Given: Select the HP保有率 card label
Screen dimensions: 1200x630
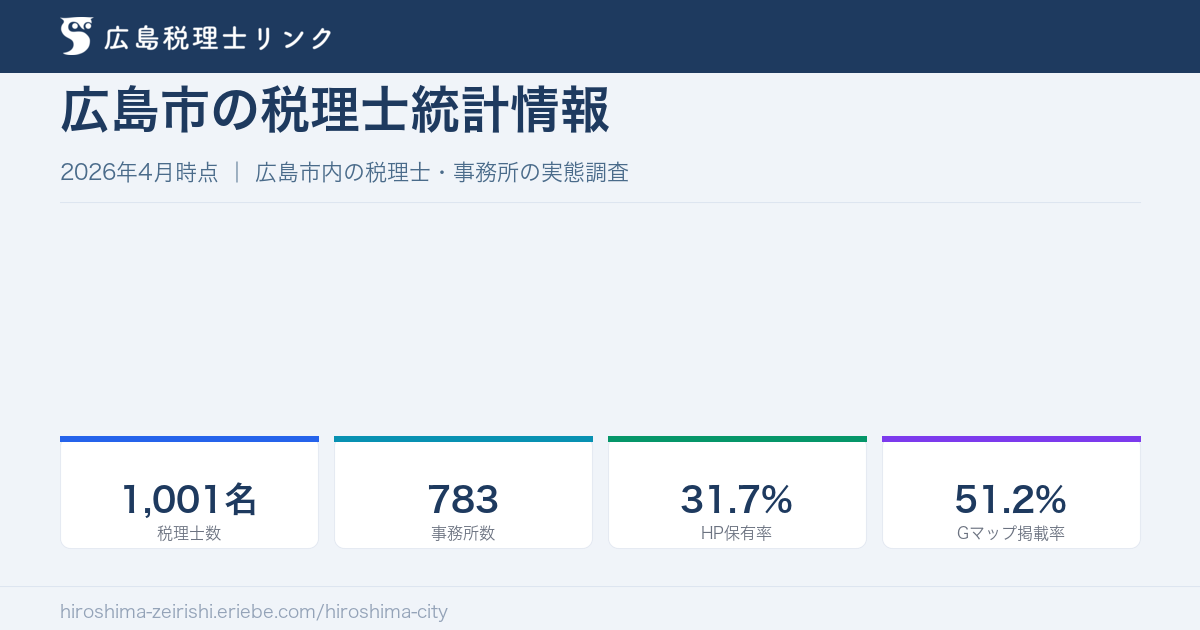Looking at the screenshot, I should click(x=737, y=533).
